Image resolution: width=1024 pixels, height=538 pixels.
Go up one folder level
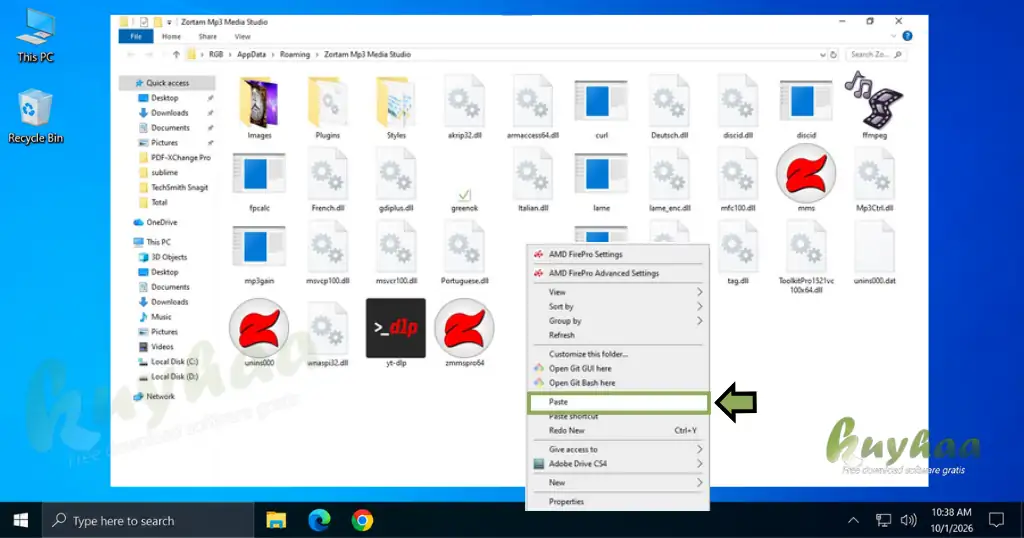(x=176, y=55)
